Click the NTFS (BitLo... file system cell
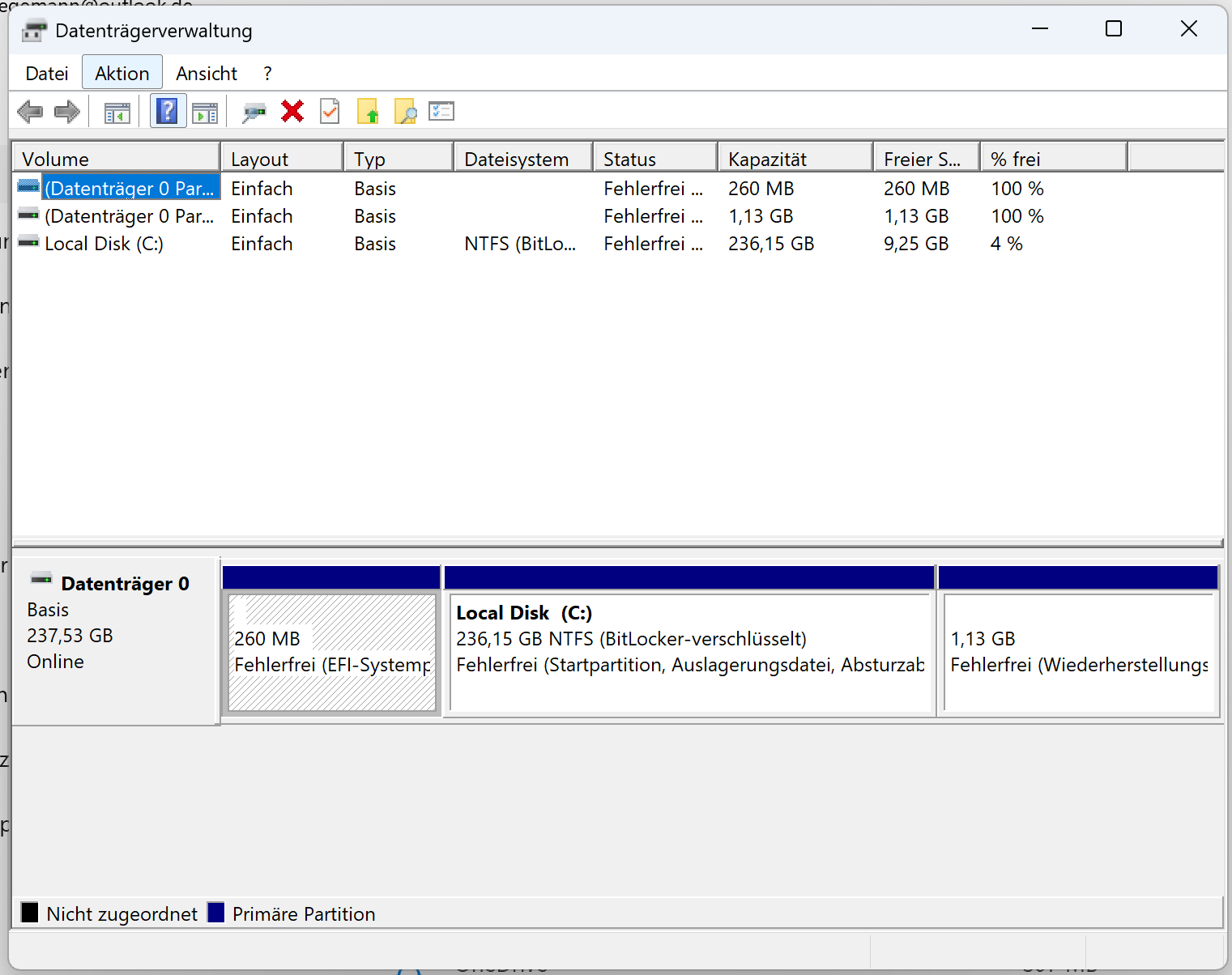The width and height of the screenshot is (1232, 975). coord(520,244)
